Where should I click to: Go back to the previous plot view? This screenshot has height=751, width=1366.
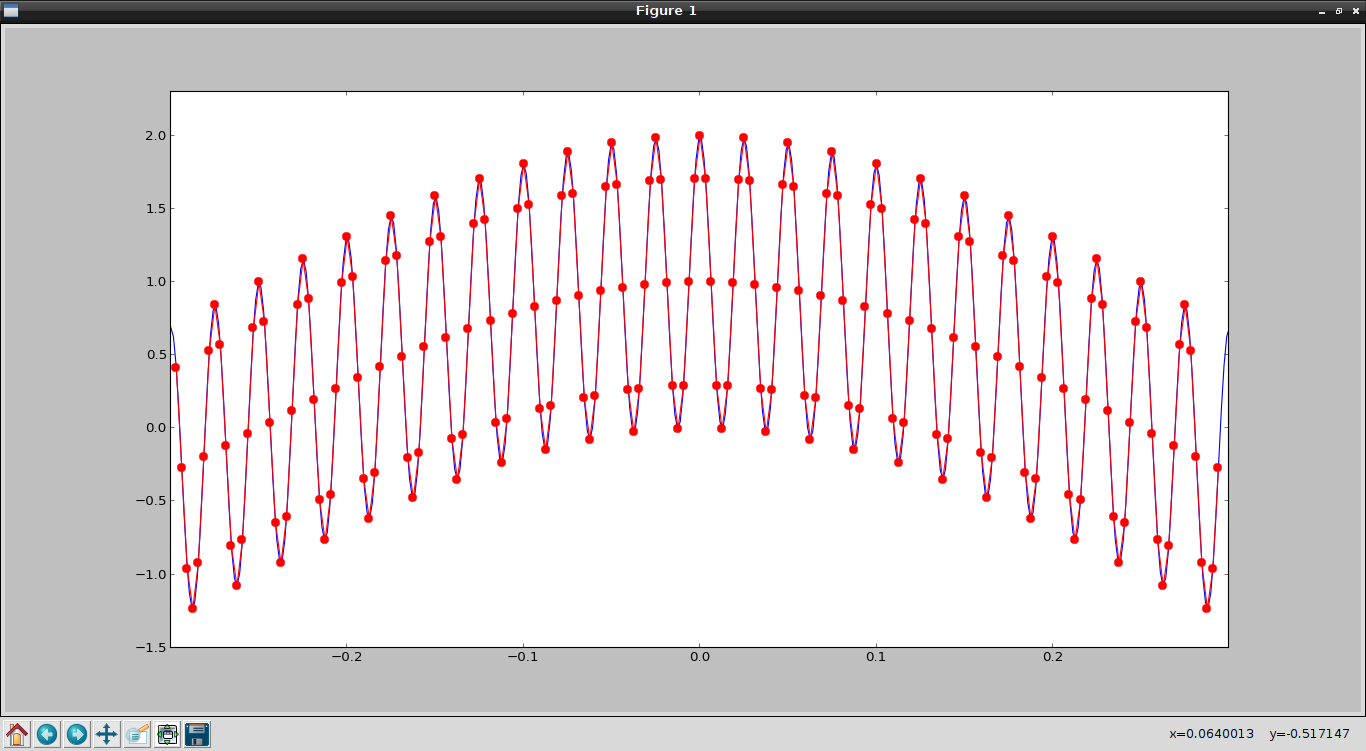coord(47,734)
